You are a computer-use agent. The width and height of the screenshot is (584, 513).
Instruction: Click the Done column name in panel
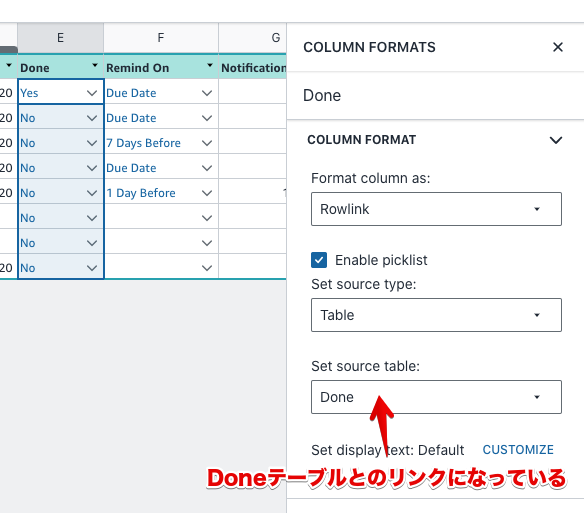[322, 96]
